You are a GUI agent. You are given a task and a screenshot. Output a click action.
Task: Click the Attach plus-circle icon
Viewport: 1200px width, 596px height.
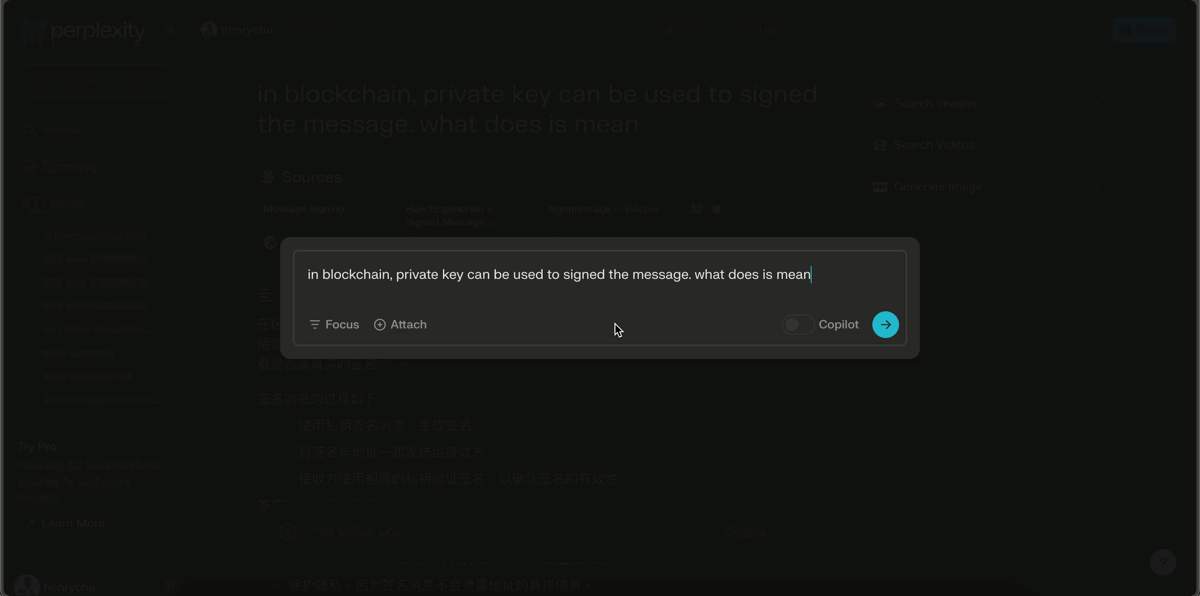point(380,324)
